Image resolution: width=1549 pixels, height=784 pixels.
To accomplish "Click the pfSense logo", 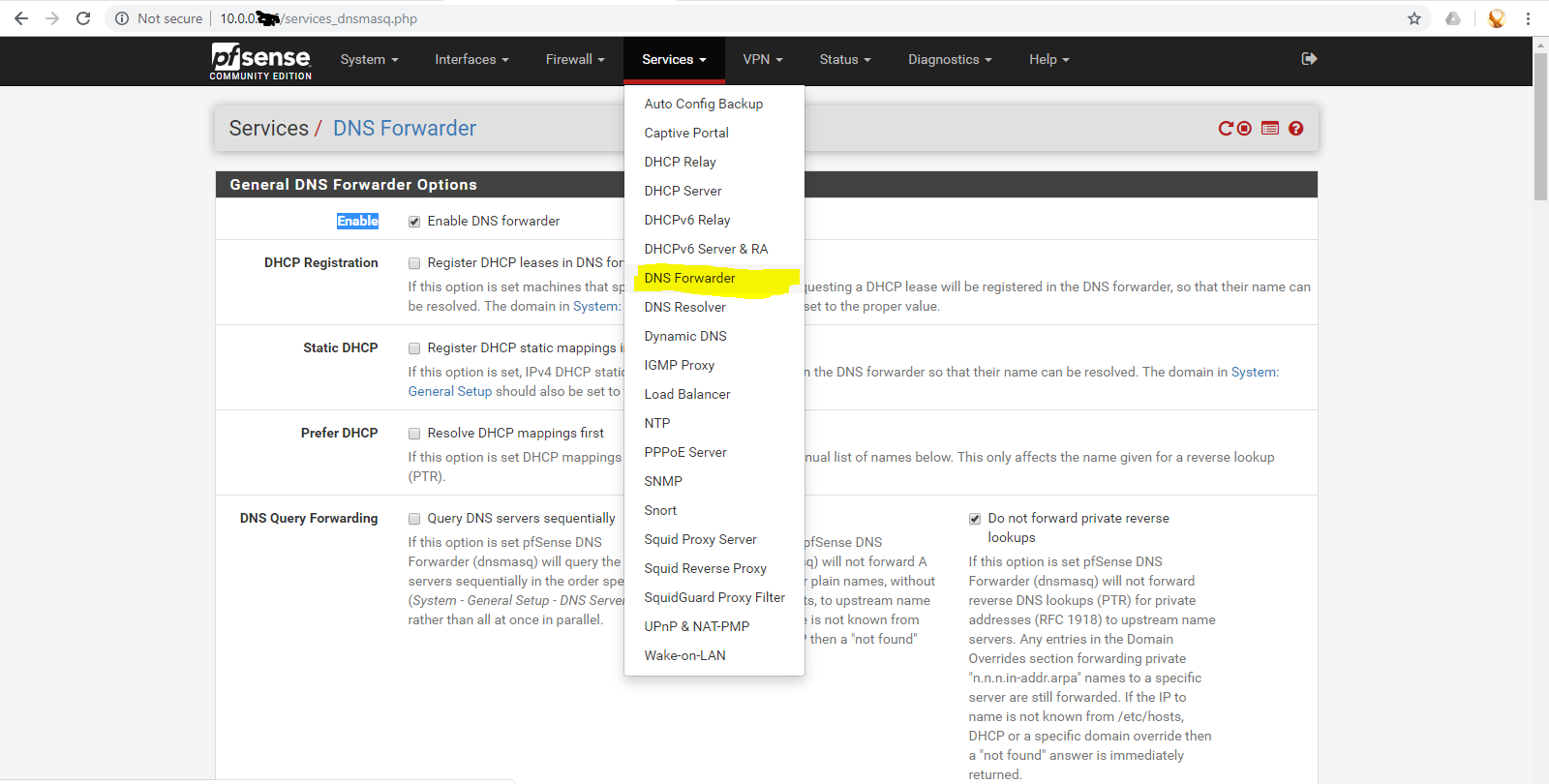I will 260,61.
